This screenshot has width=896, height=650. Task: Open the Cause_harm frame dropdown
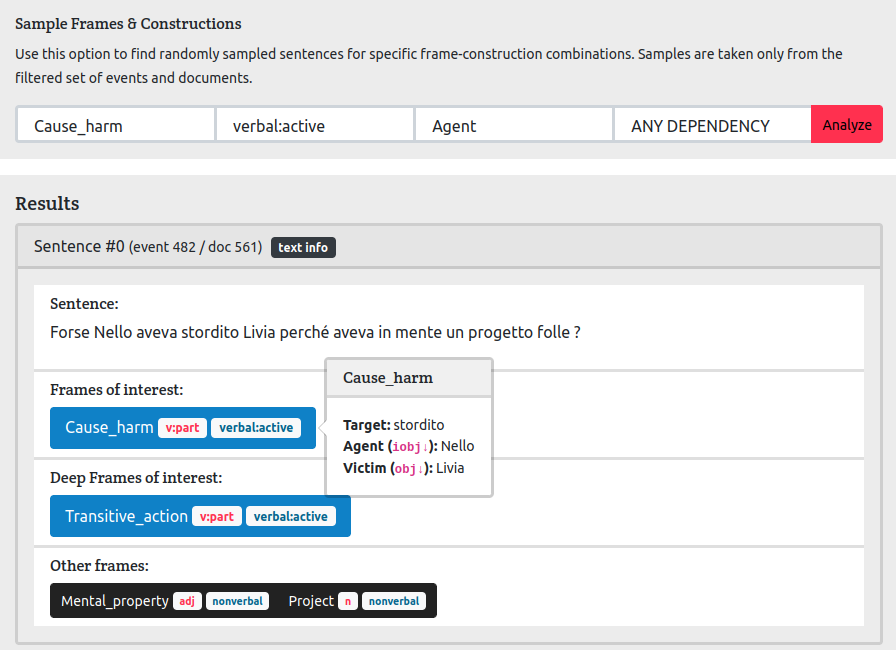coord(116,125)
